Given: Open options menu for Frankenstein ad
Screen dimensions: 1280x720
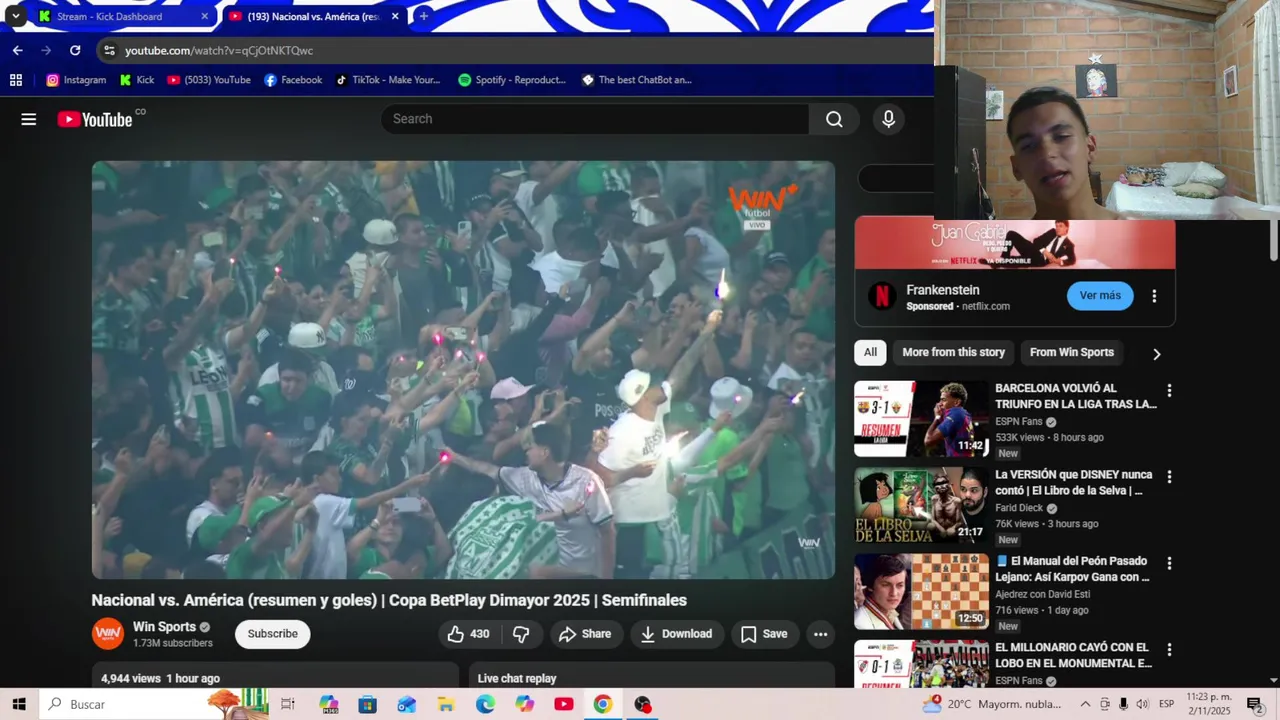Looking at the screenshot, I should pos(1154,296).
